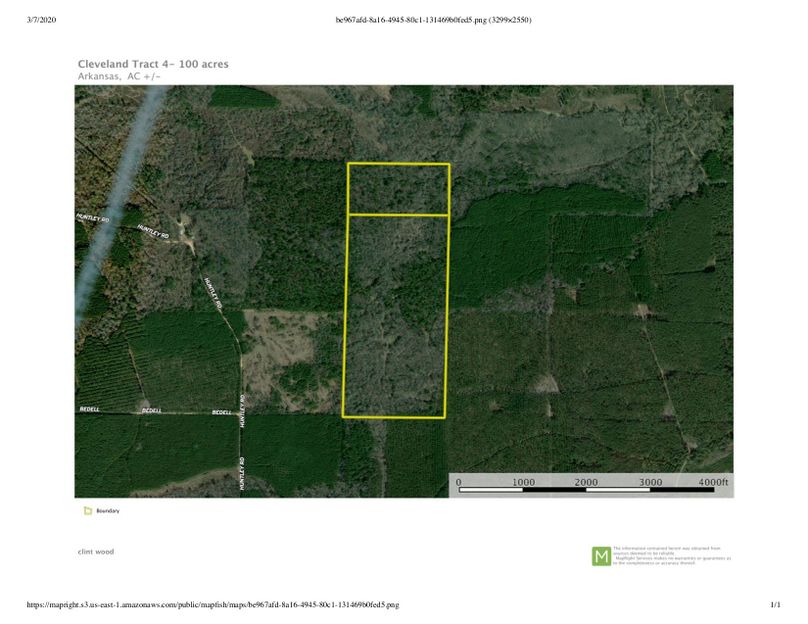Select the large lower yellow parcel rectangle

click(x=396, y=316)
